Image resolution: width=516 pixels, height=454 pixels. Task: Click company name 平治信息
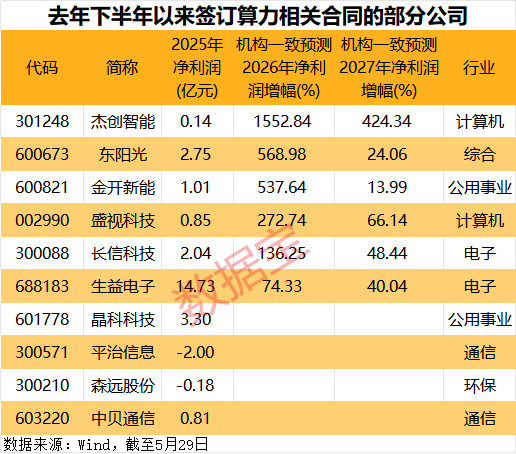coord(123,352)
